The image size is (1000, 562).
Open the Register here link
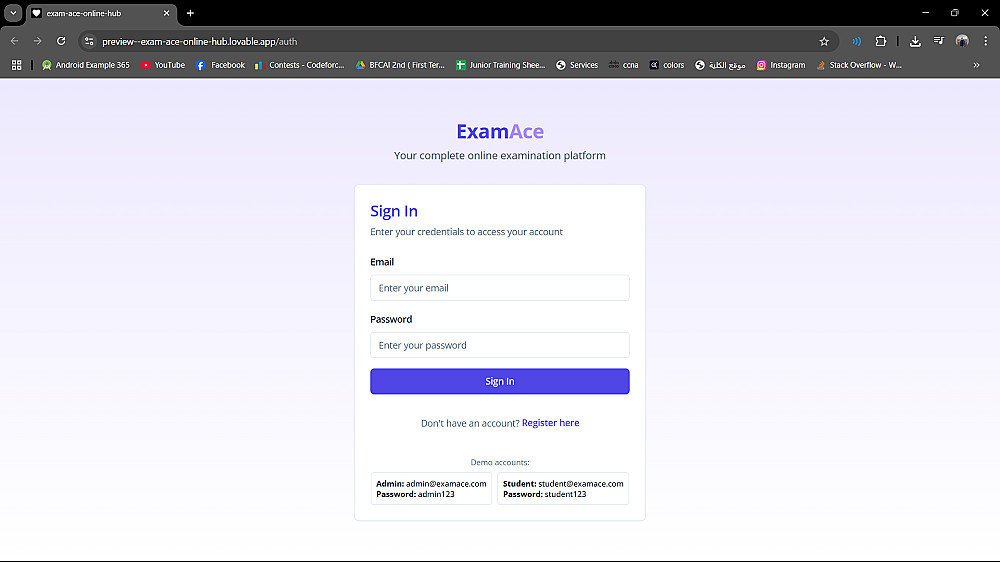pyautogui.click(x=550, y=423)
